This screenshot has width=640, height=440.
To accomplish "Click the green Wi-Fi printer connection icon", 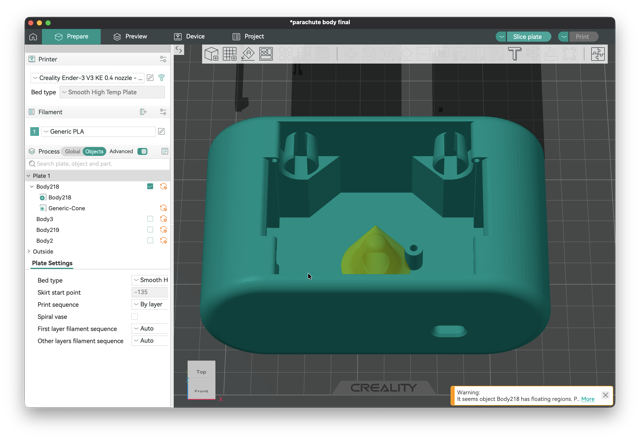I will pyautogui.click(x=162, y=78).
